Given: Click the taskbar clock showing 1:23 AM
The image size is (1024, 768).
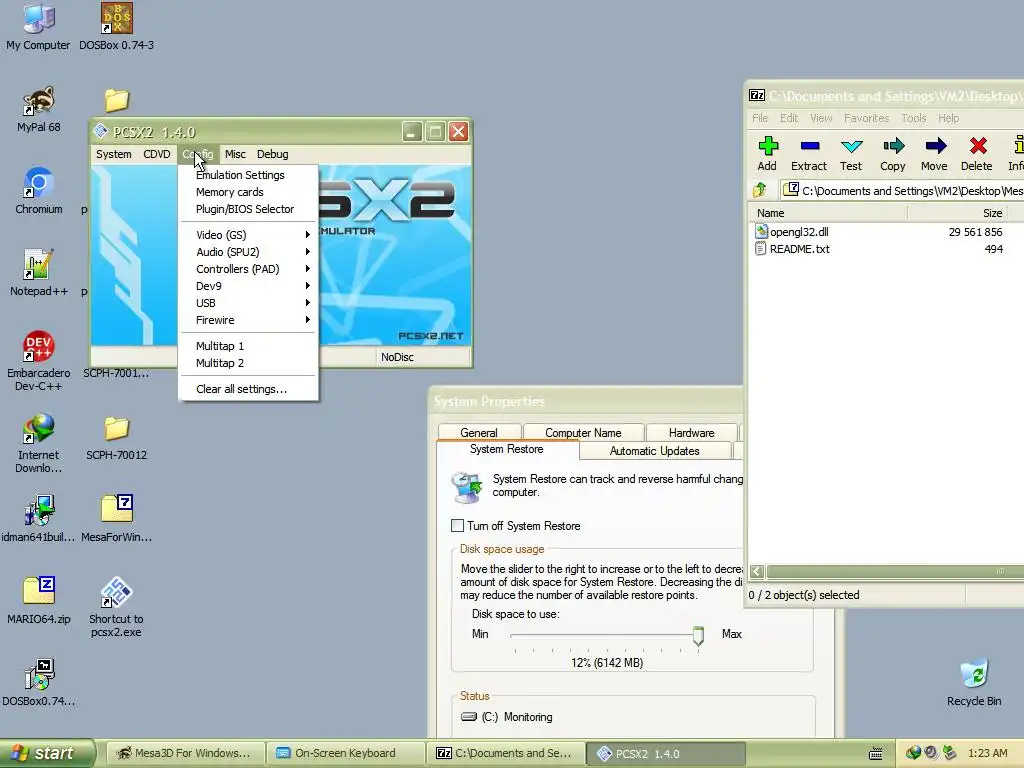Looking at the screenshot, I should point(987,753).
